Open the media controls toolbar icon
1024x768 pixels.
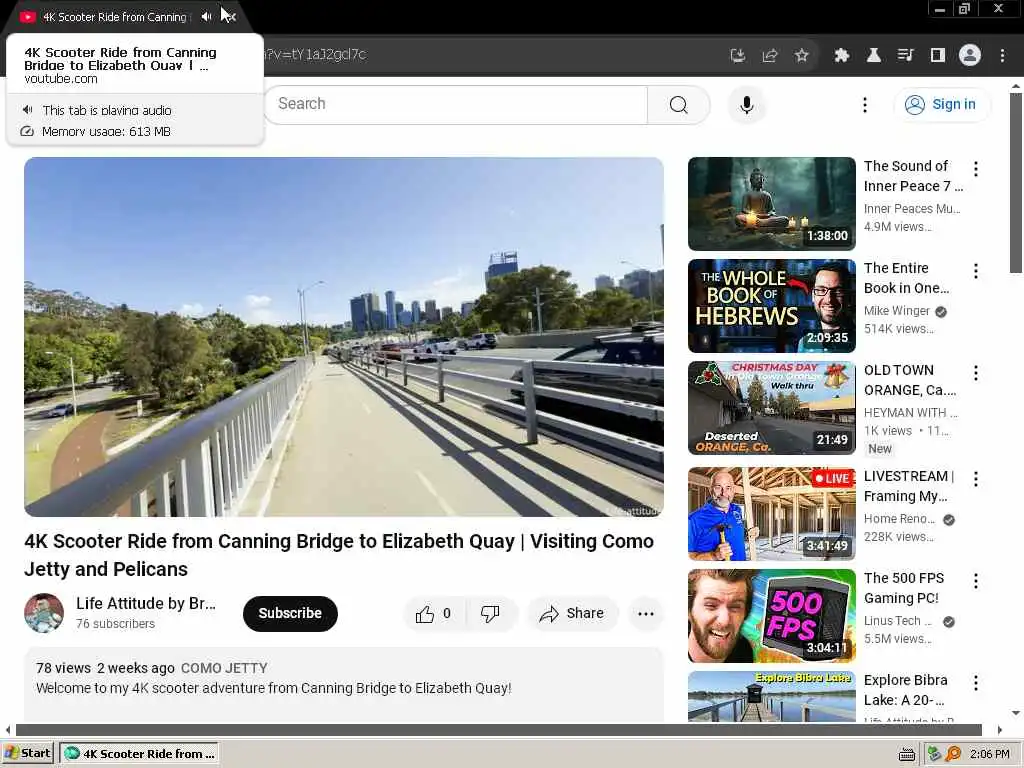click(x=905, y=56)
